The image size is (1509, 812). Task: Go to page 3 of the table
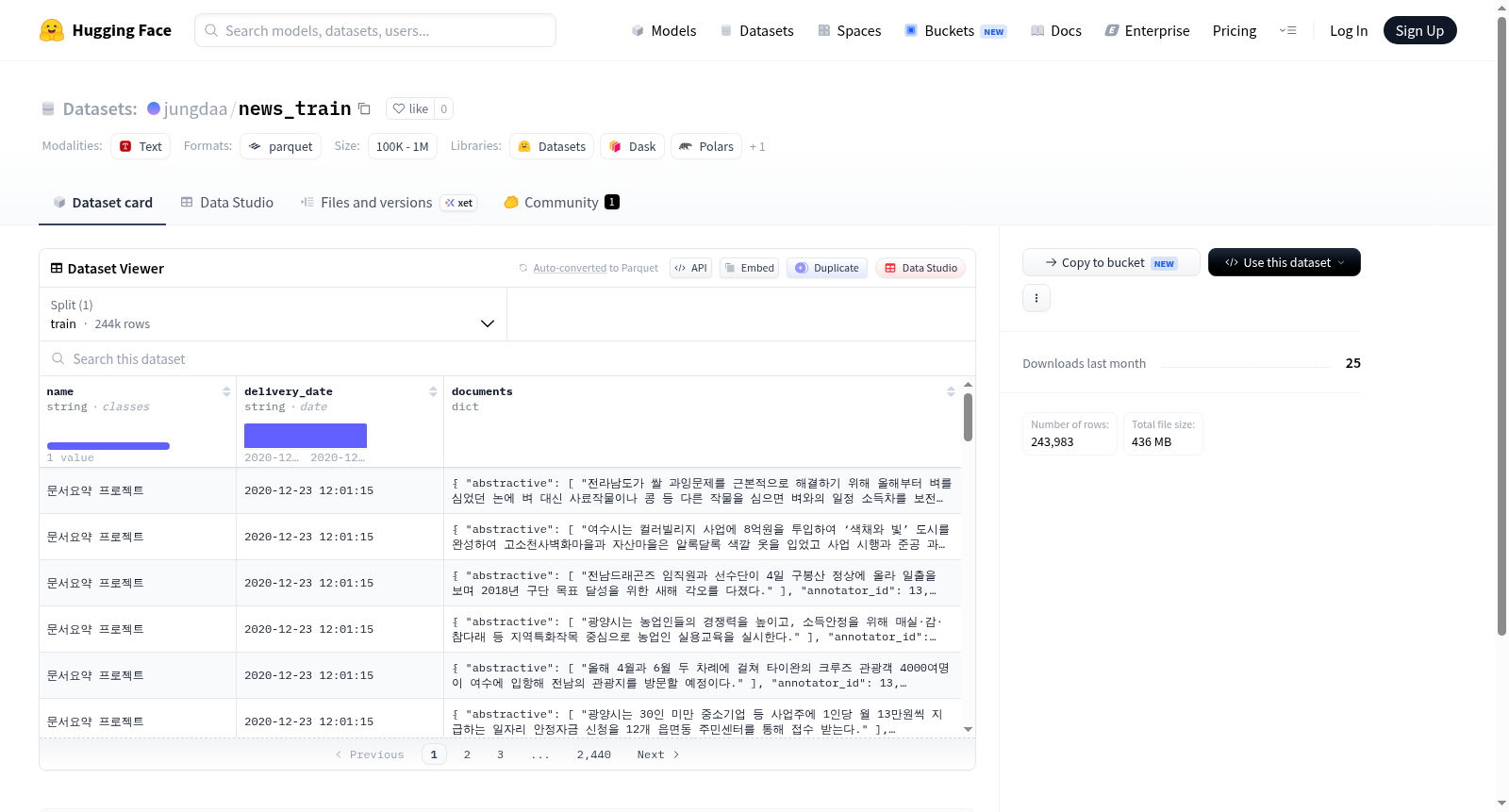coord(500,754)
